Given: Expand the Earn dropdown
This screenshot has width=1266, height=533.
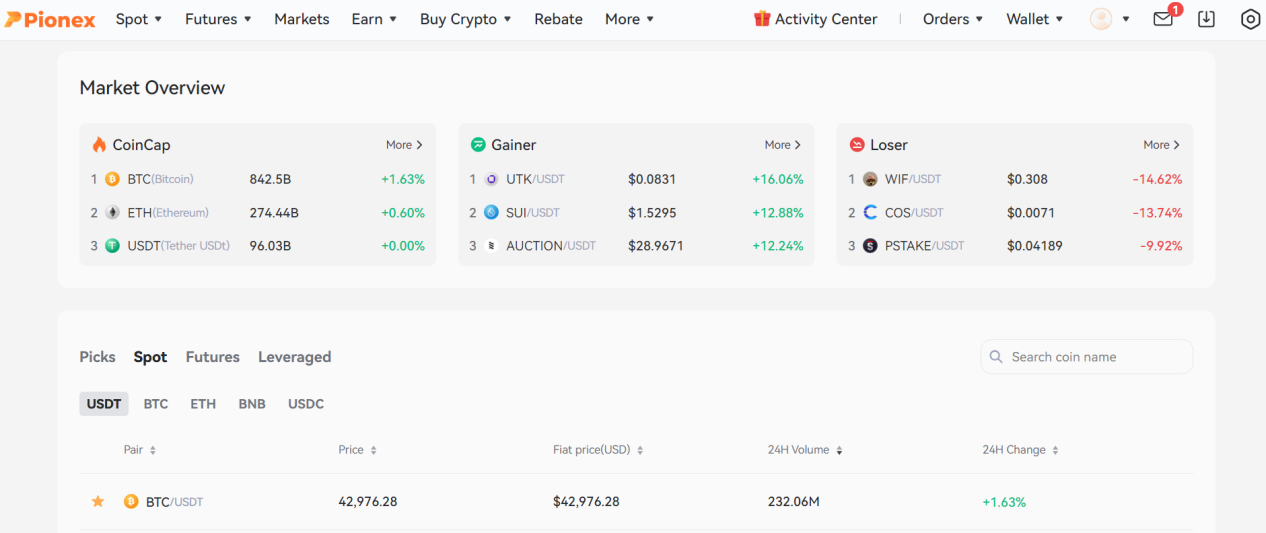Looking at the screenshot, I should click(x=374, y=19).
